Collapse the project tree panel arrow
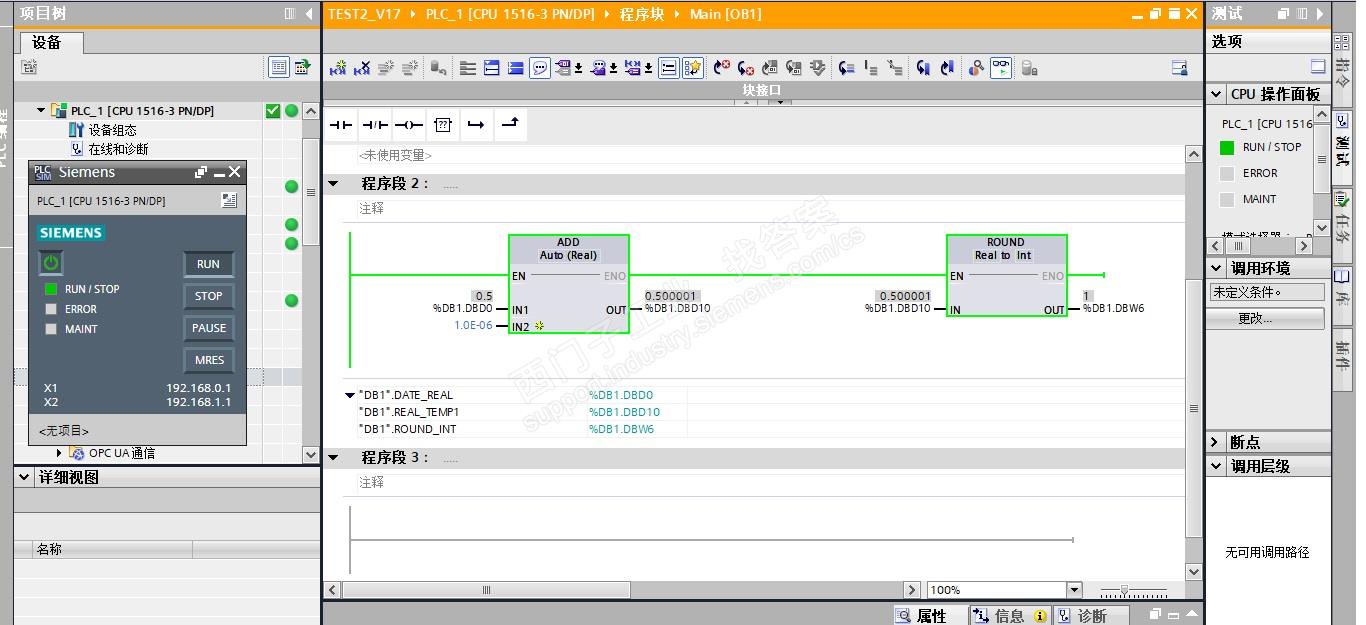 pos(309,14)
